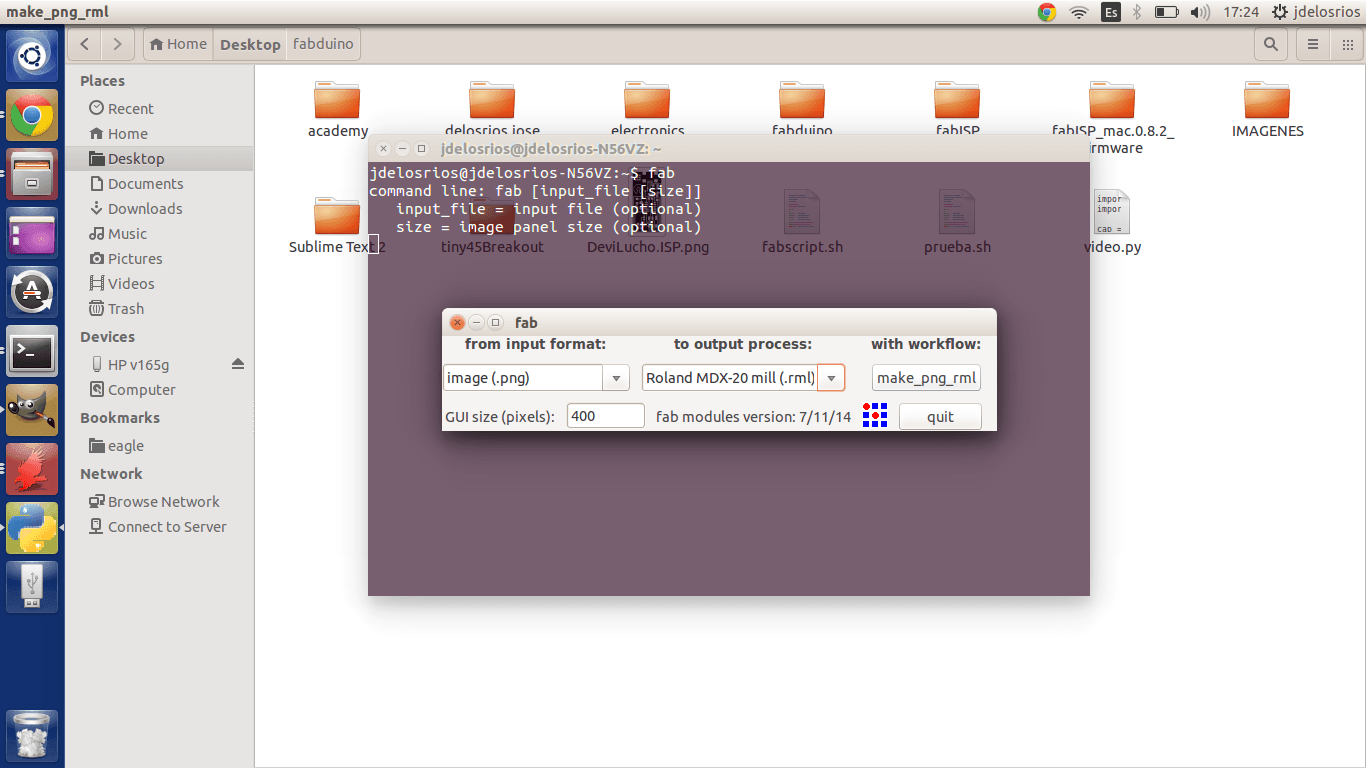Click Home path bar button
Viewport: 1366px width, 768px height.
[x=178, y=44]
